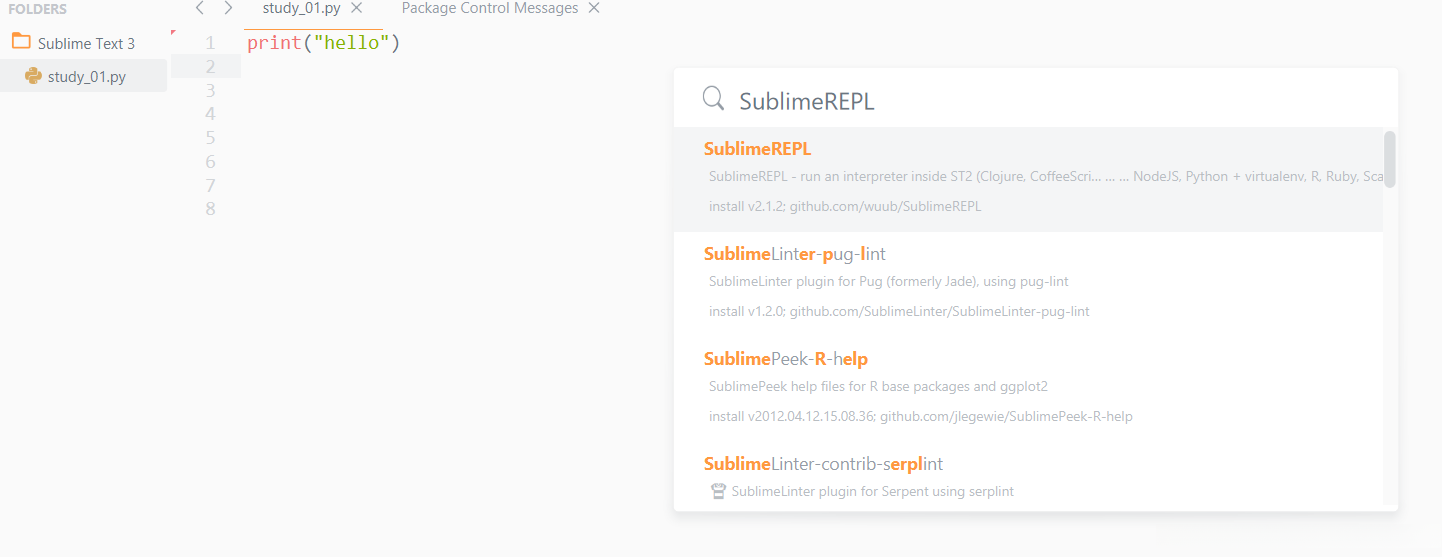This screenshot has width=1442, height=557.
Task: Choose the SublimeLinter-pug-lint package
Action: point(794,254)
